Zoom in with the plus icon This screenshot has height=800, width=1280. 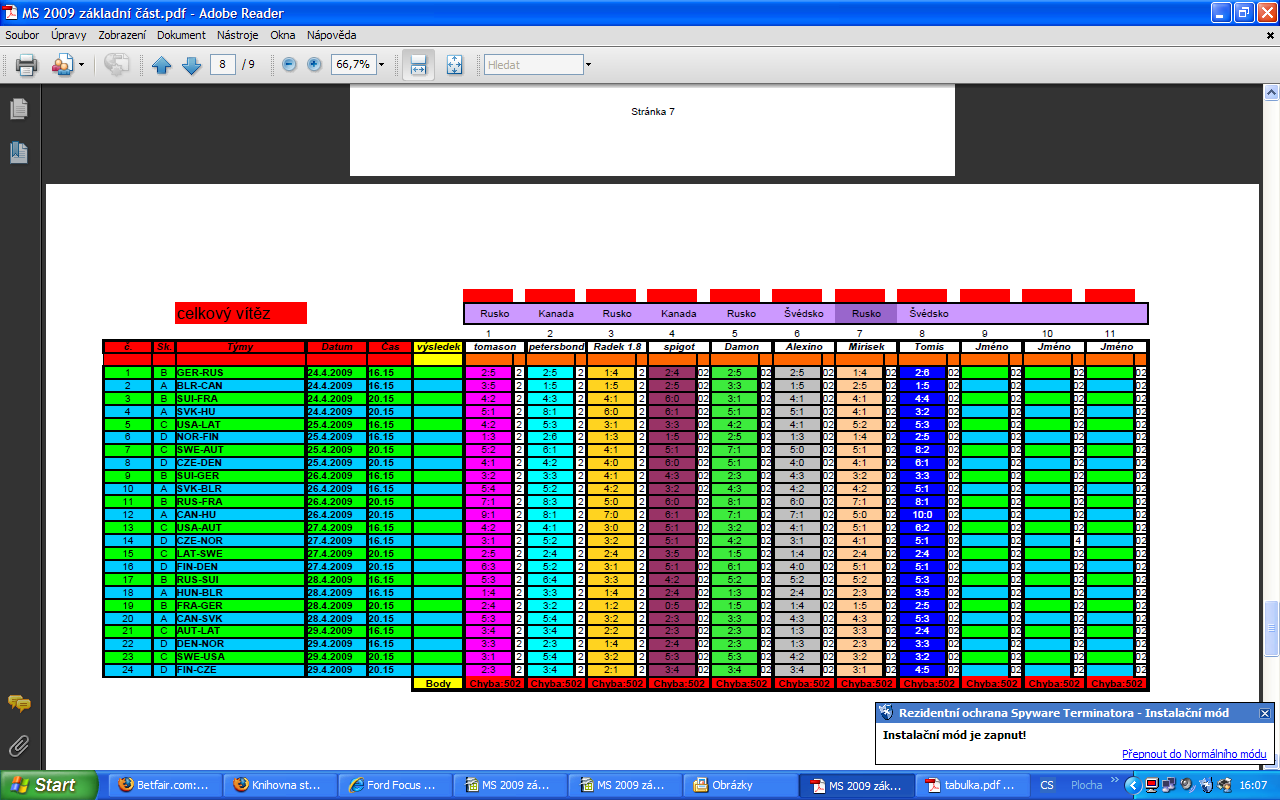(x=314, y=65)
